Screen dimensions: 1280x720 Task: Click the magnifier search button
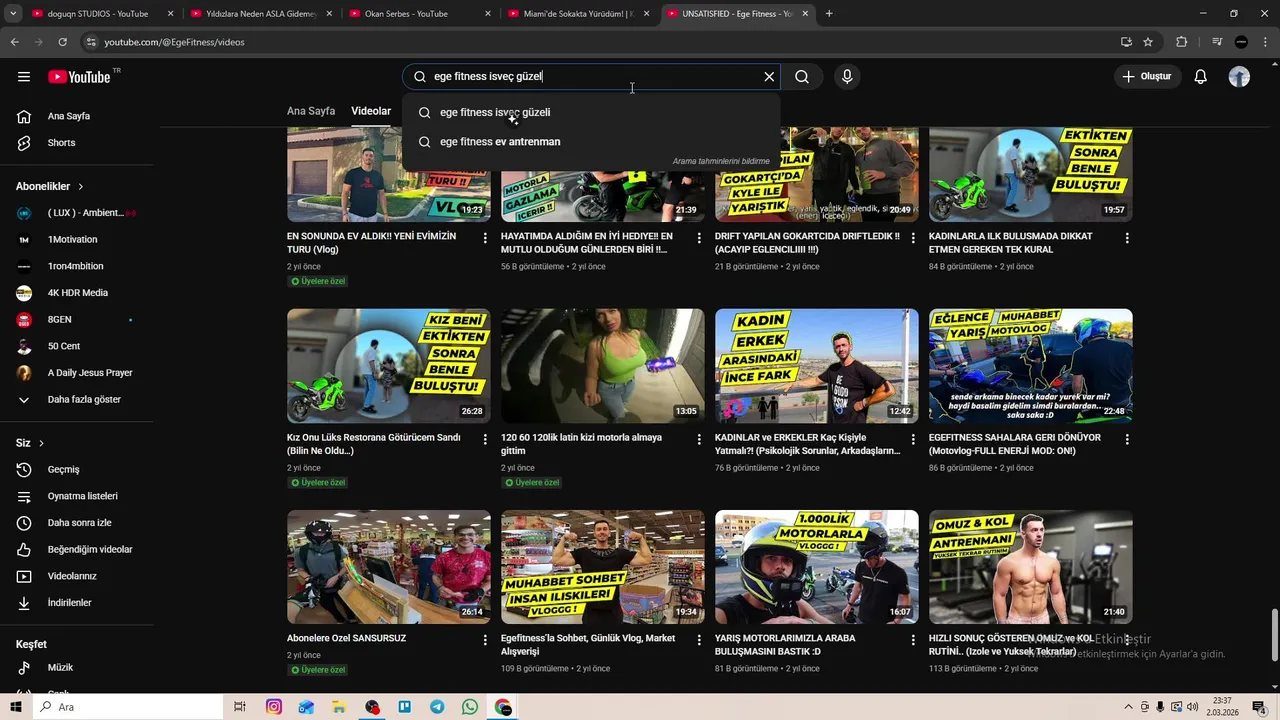click(x=802, y=77)
